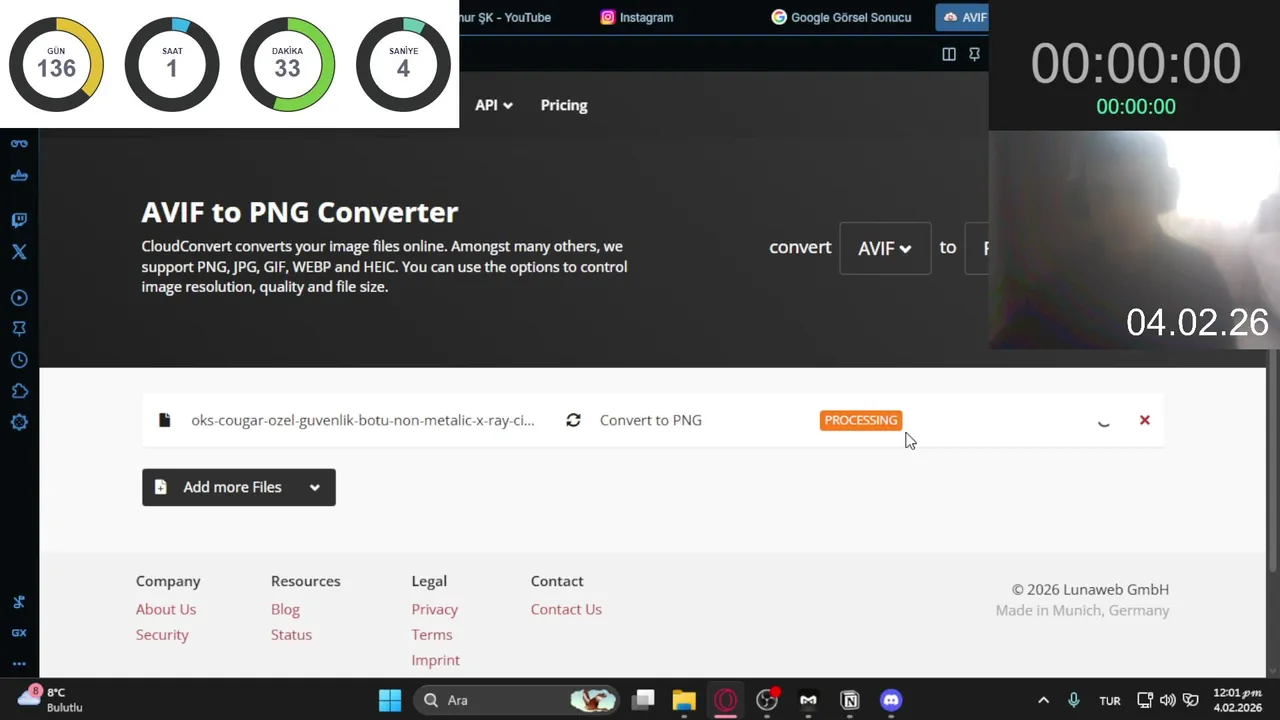The width and height of the screenshot is (1280, 720).
Task: Switch to the YouTube tab
Action: (504, 17)
